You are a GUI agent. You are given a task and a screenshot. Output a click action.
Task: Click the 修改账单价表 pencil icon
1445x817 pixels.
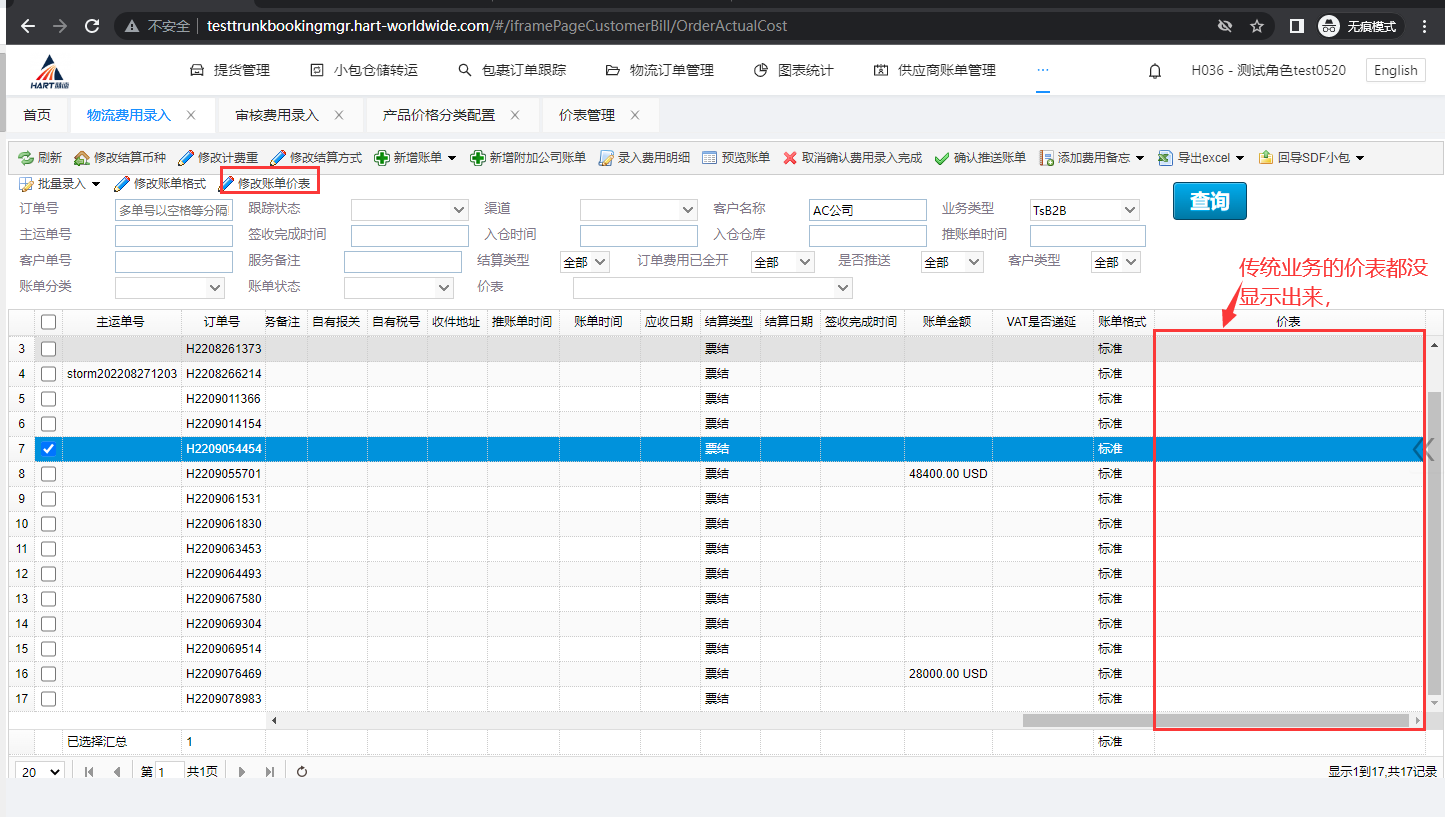[x=228, y=184]
